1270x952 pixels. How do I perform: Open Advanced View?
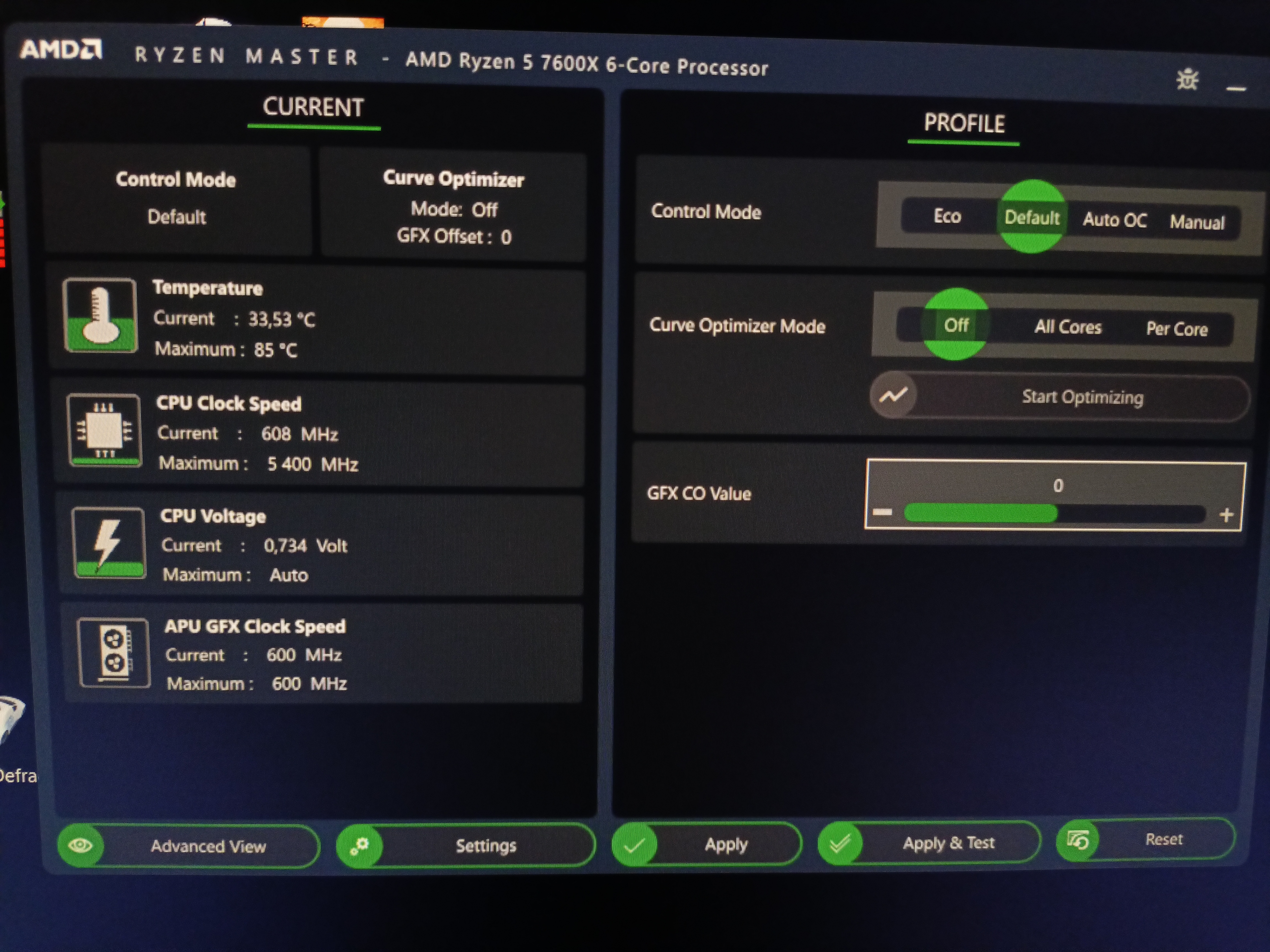tap(188, 845)
